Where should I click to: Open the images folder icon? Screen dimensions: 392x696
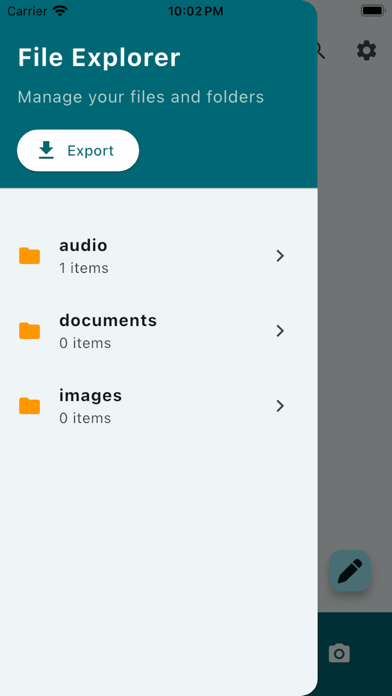(29, 406)
